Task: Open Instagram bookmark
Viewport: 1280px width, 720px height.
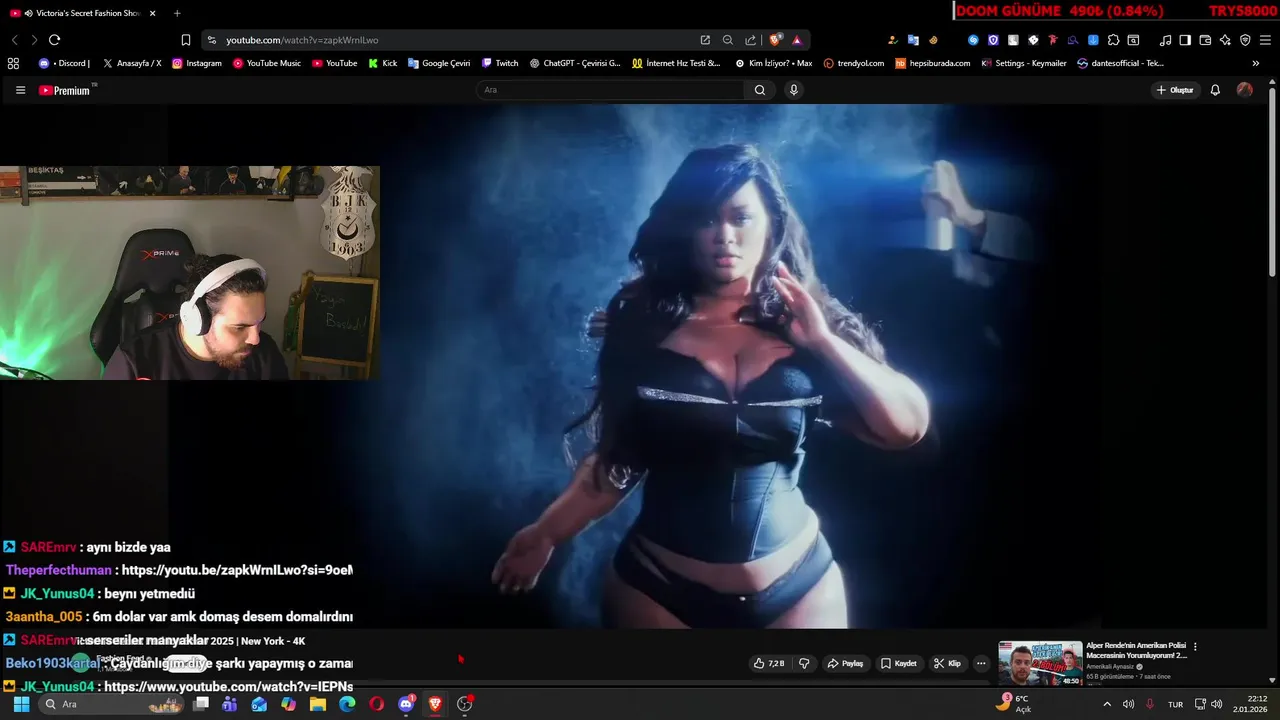Action: click(x=197, y=63)
